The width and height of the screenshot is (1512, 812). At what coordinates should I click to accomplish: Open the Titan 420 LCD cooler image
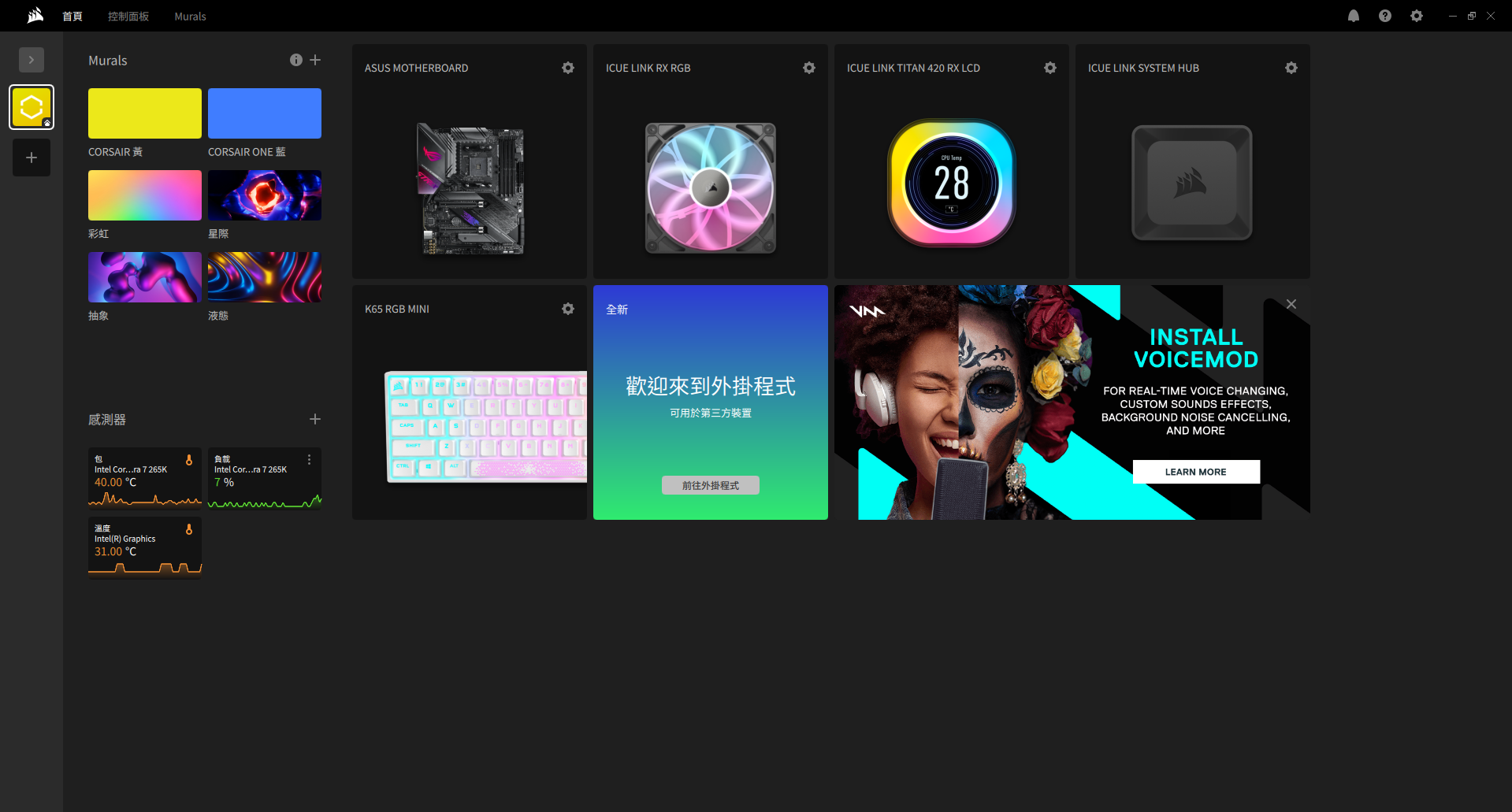952,183
